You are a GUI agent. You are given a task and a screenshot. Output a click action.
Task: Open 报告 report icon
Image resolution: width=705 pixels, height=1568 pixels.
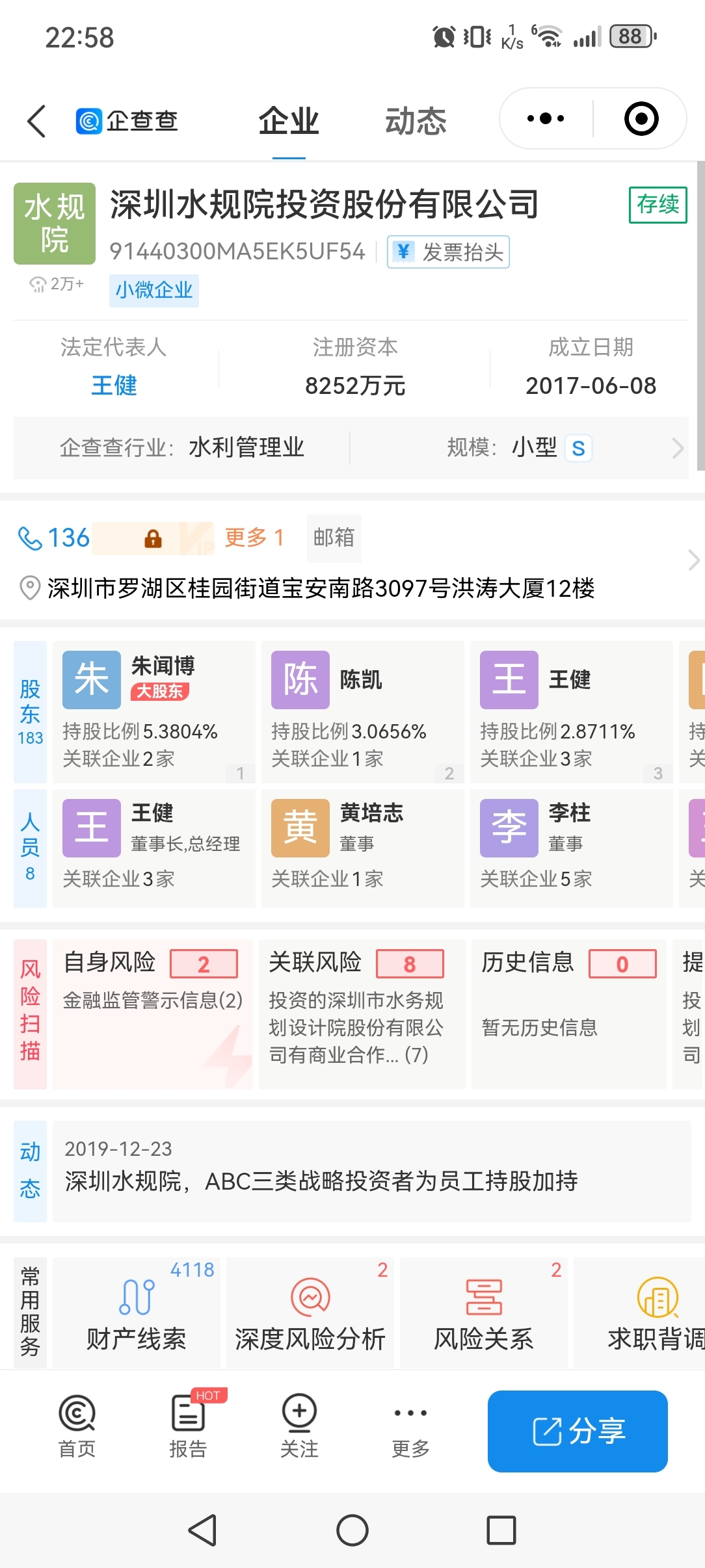pos(189,1413)
